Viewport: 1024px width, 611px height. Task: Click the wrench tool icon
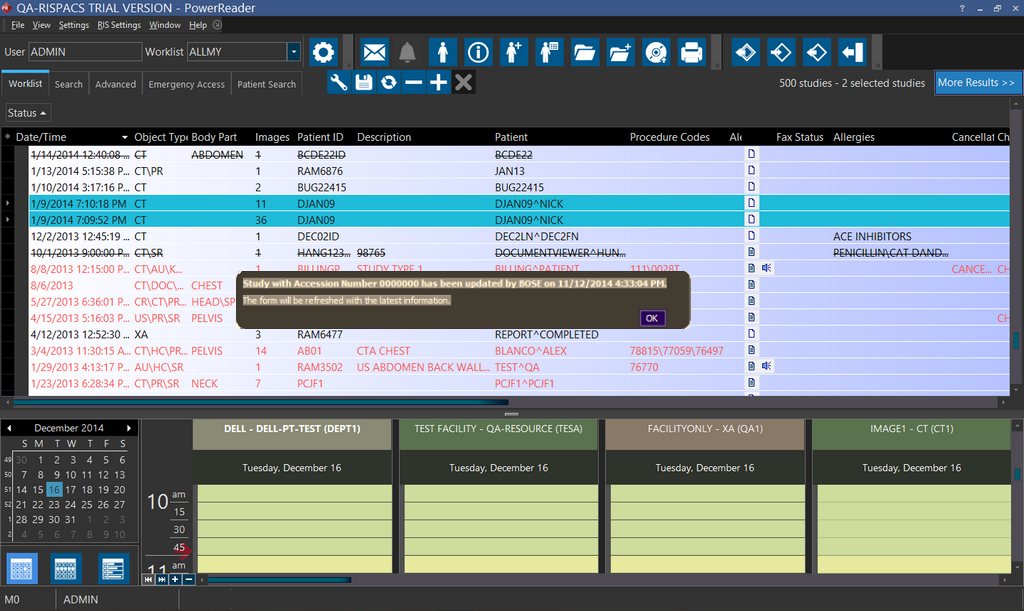[339, 83]
